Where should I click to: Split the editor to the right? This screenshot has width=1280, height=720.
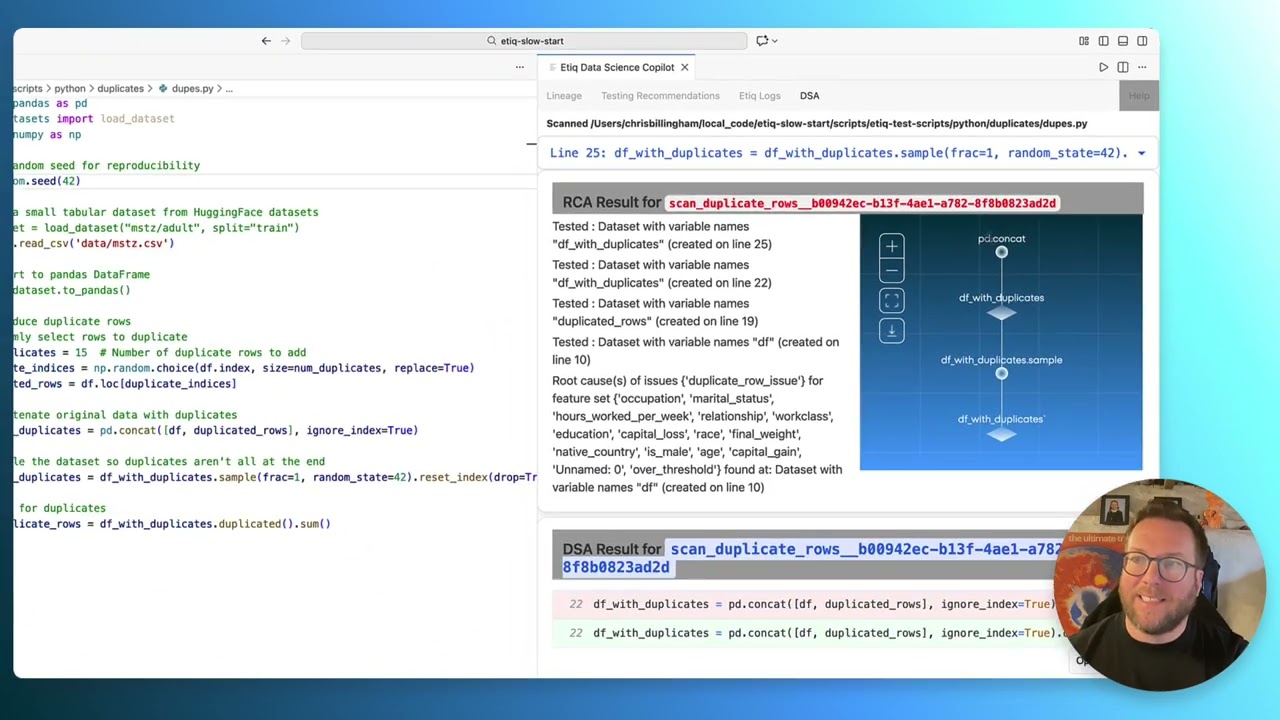[x=1123, y=67]
